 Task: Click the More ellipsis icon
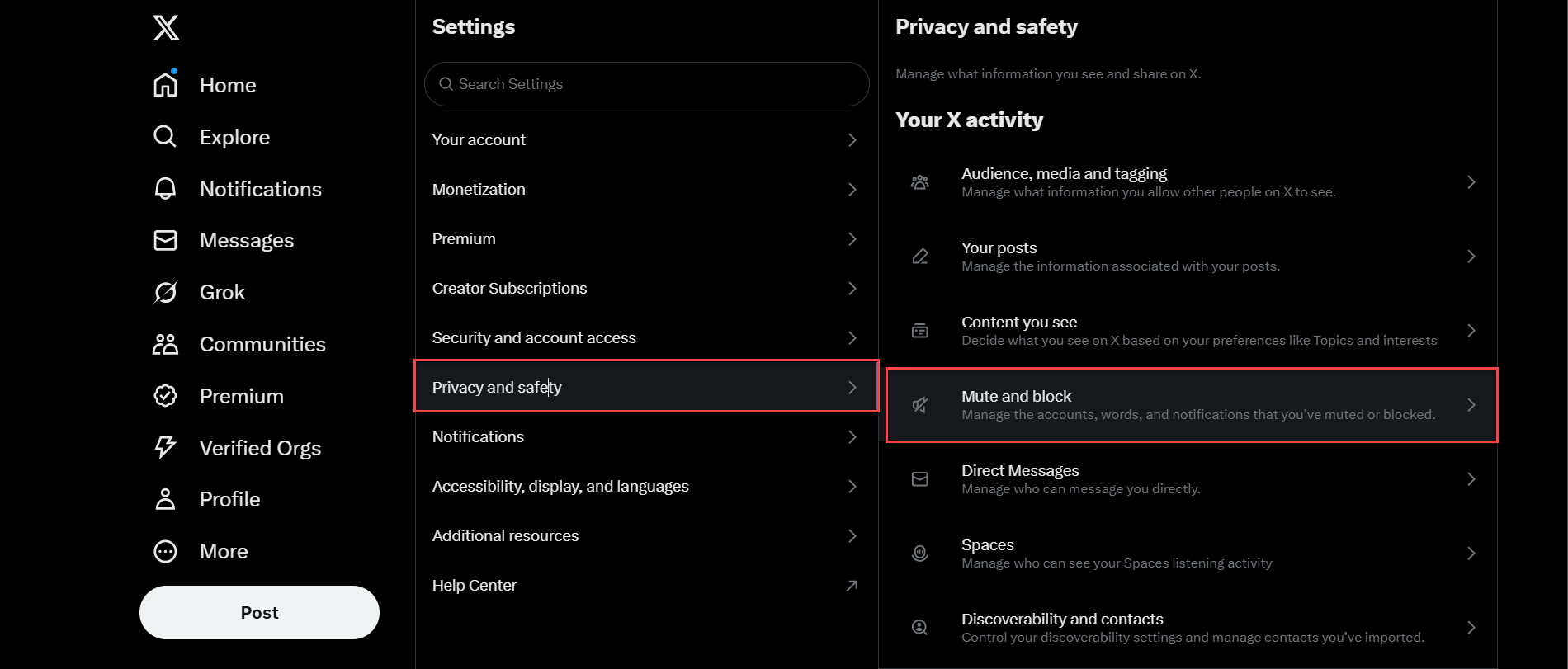(165, 550)
